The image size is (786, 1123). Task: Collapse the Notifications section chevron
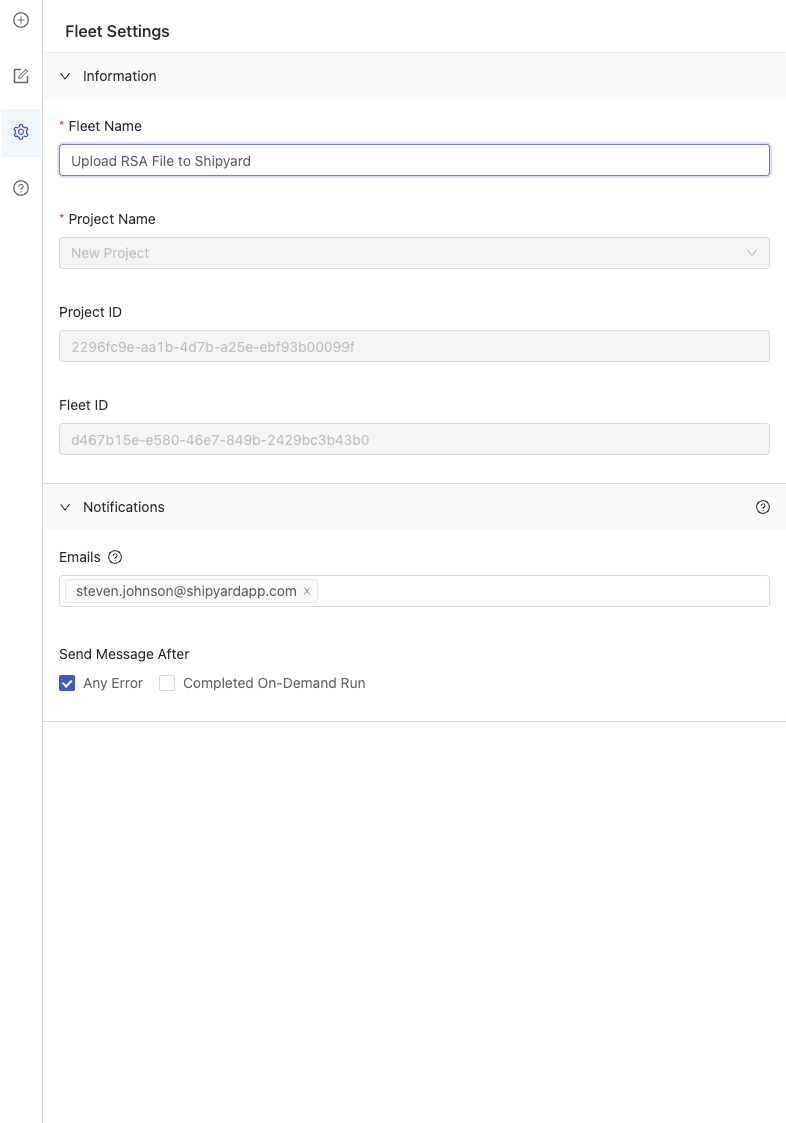click(x=65, y=507)
